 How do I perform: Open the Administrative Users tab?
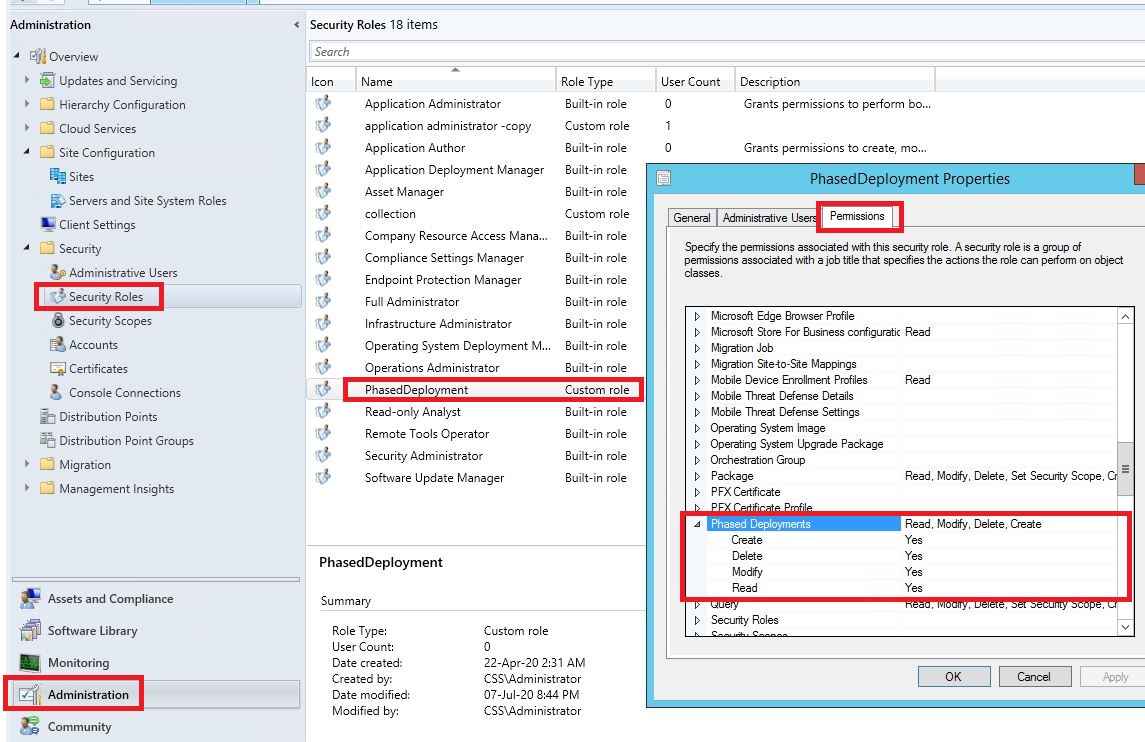coord(767,216)
